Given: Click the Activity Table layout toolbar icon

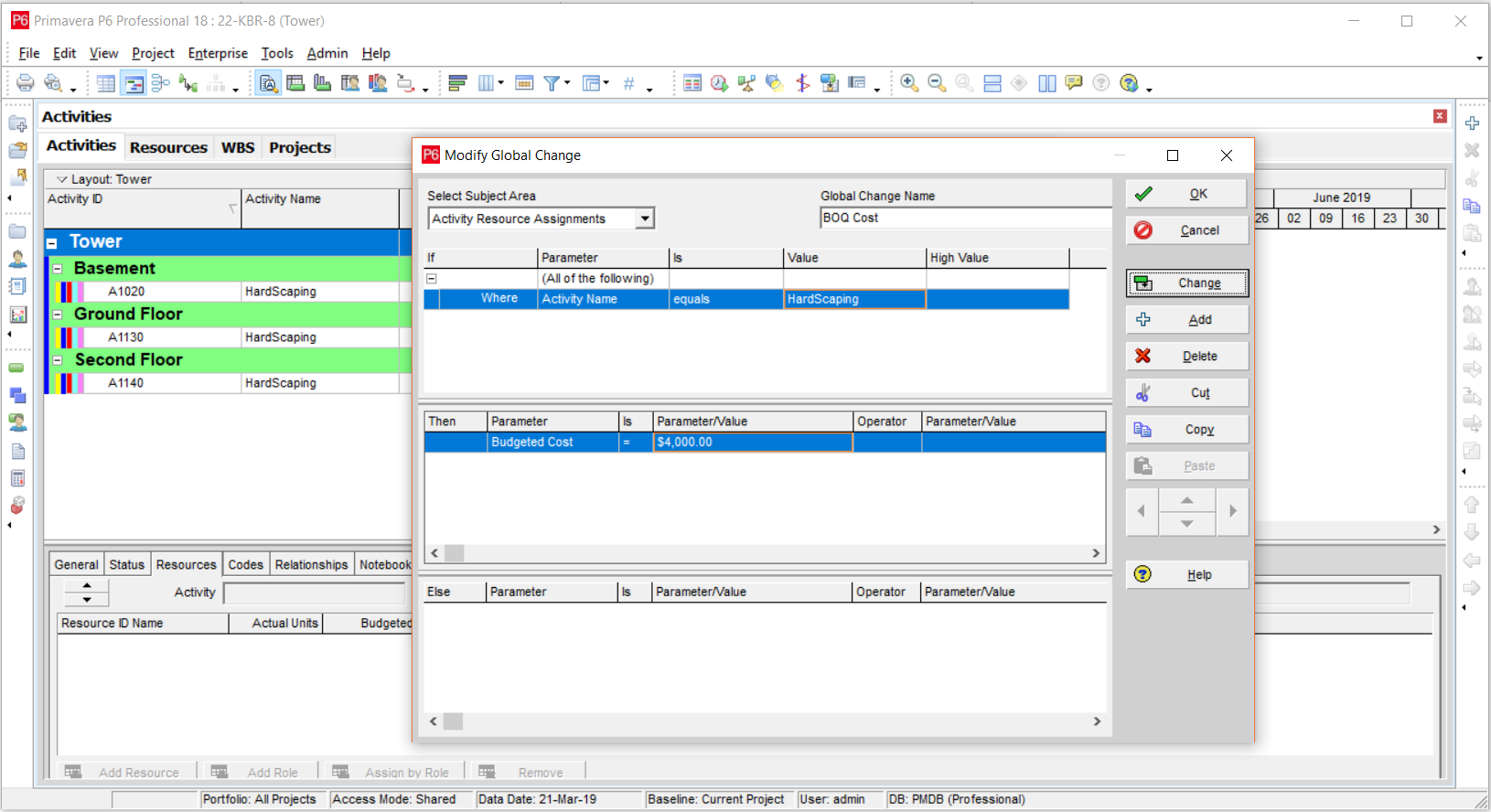Looking at the screenshot, I should point(106,83).
